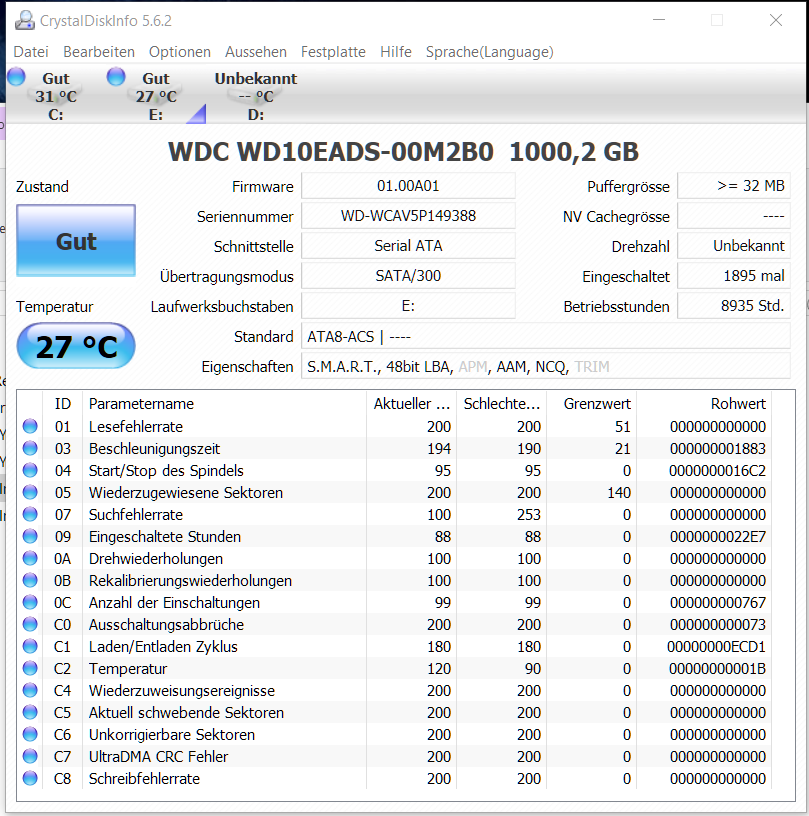The width and height of the screenshot is (809, 816).
Task: Click status orb for Aktuell schwebende Sektoren
Action: pyautogui.click(x=30, y=712)
